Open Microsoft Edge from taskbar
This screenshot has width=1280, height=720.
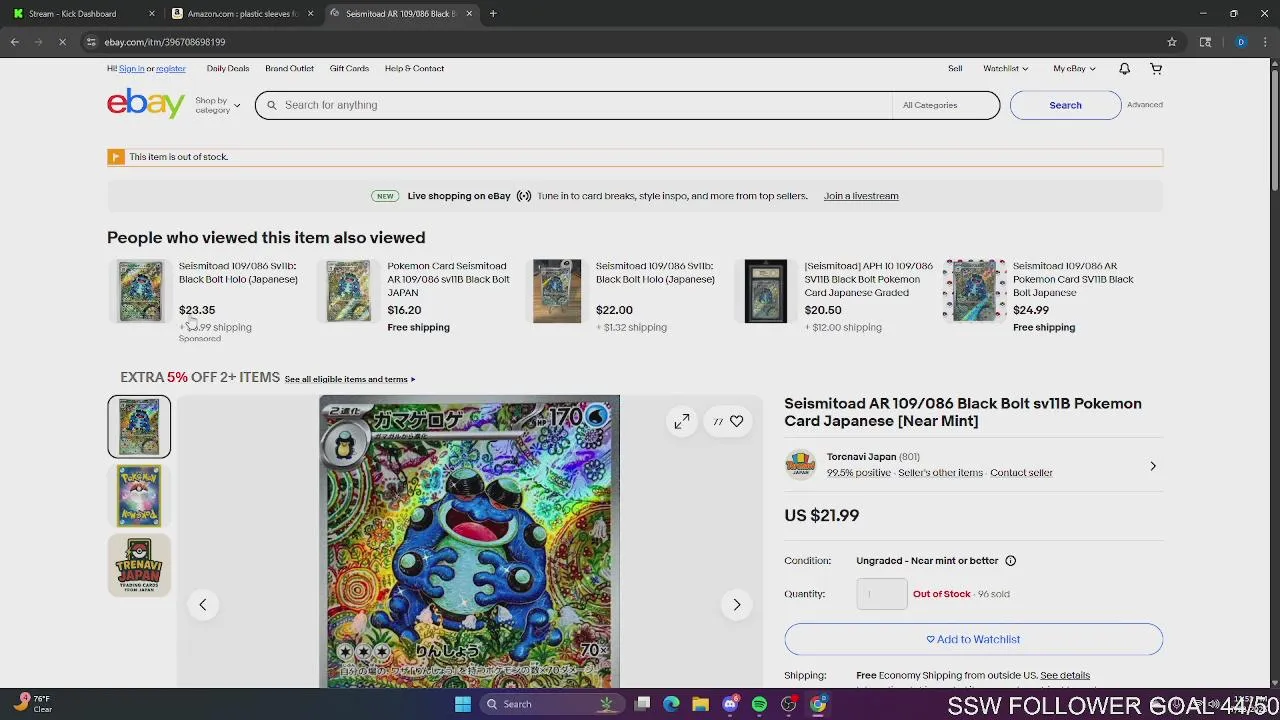click(671, 704)
